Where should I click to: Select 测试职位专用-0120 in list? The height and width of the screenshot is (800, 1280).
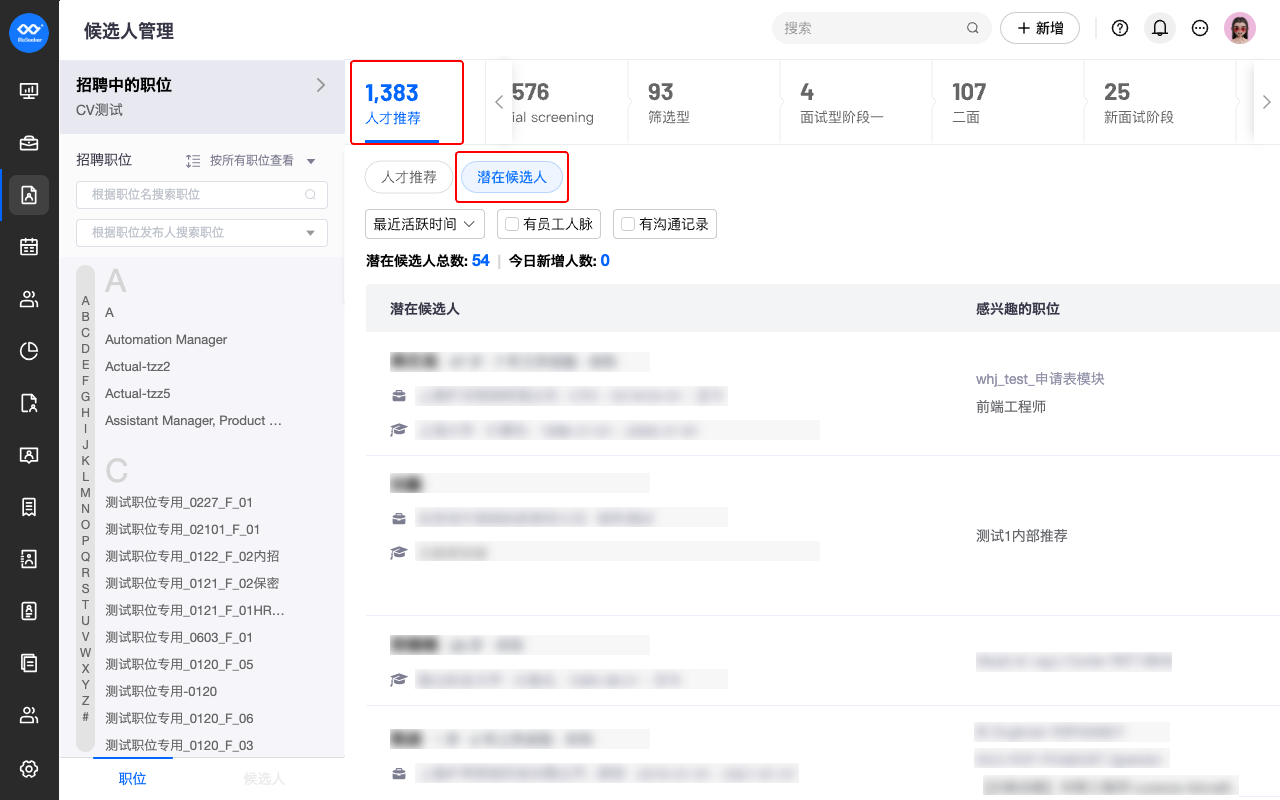click(x=161, y=691)
